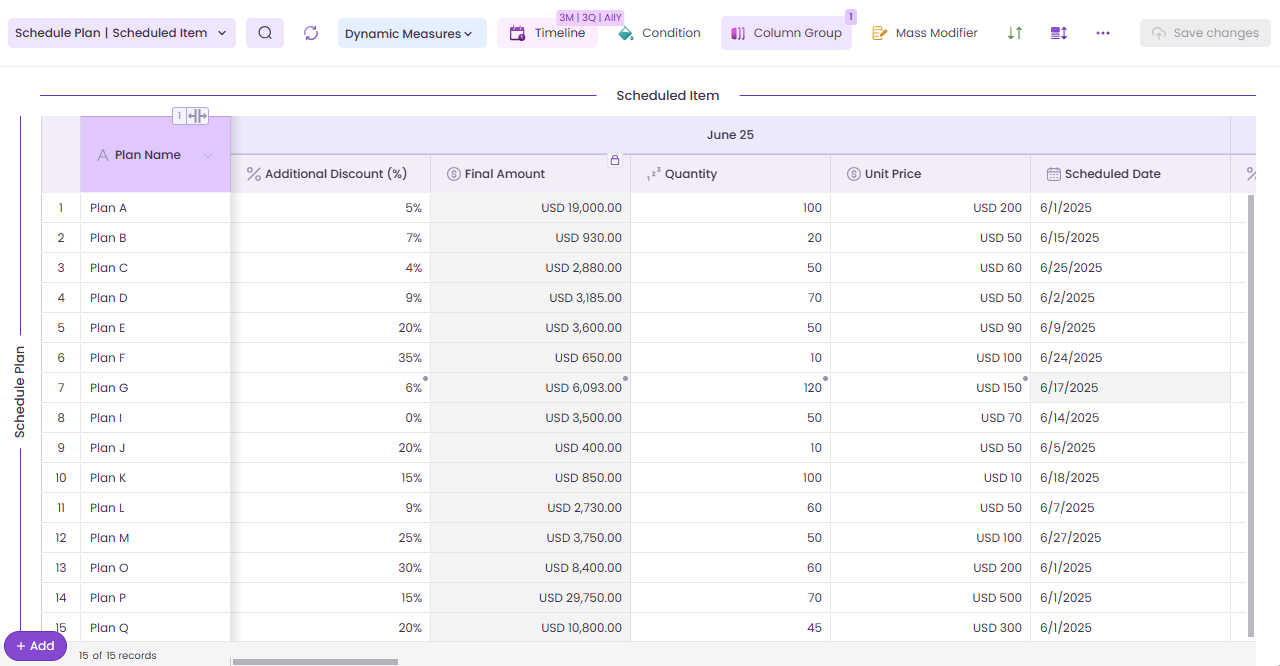This screenshot has width=1280, height=666.
Task: Click the lock icon on Final Amount column
Action: click(615, 160)
